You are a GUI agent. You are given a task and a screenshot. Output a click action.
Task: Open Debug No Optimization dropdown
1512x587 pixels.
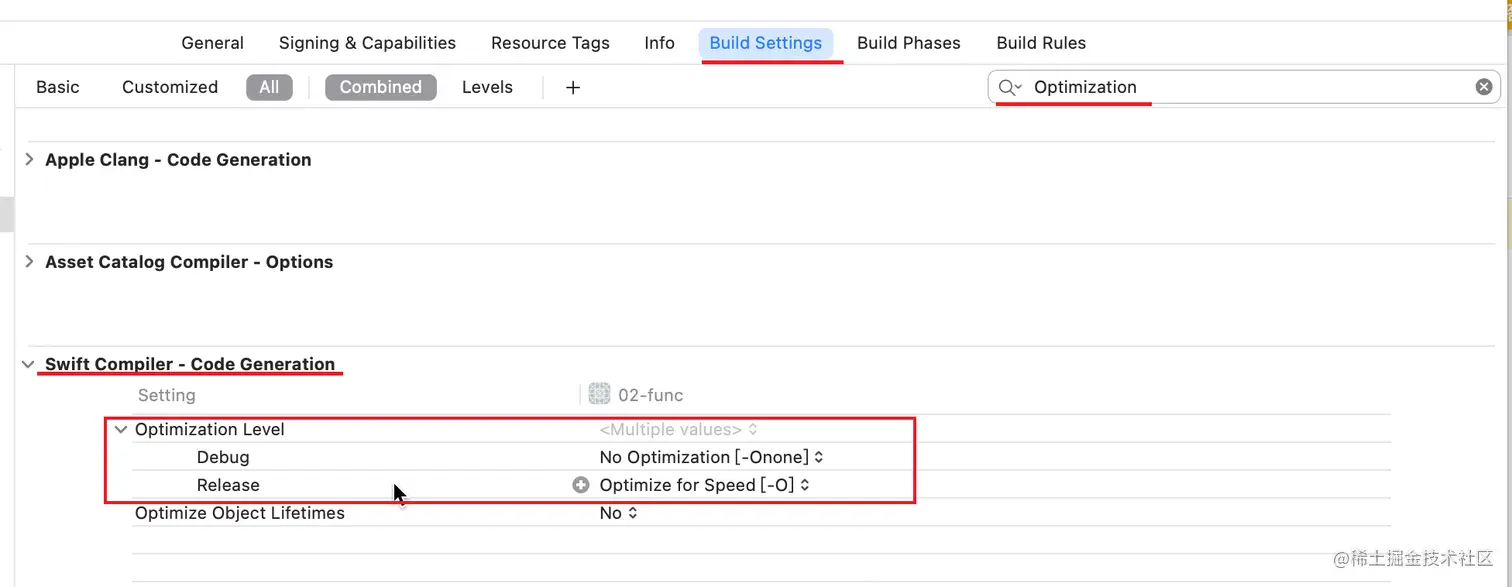711,457
